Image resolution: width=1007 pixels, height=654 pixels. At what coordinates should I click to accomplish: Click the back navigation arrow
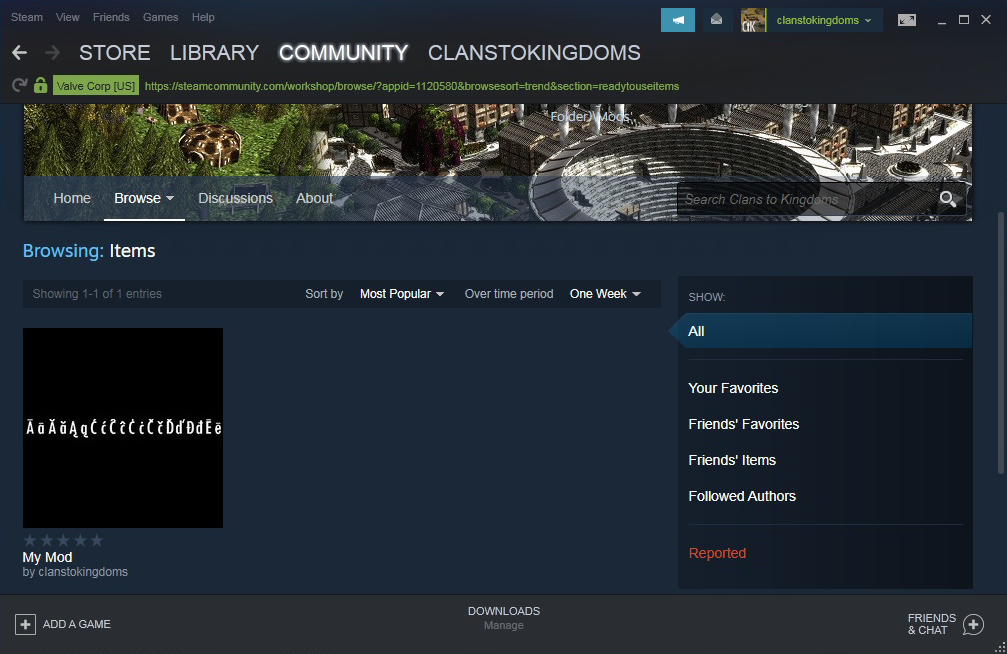click(20, 53)
